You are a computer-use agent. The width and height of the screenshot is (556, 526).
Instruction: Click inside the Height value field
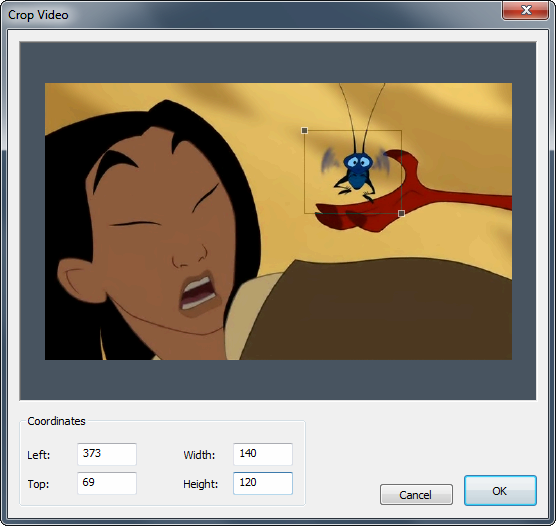263,483
